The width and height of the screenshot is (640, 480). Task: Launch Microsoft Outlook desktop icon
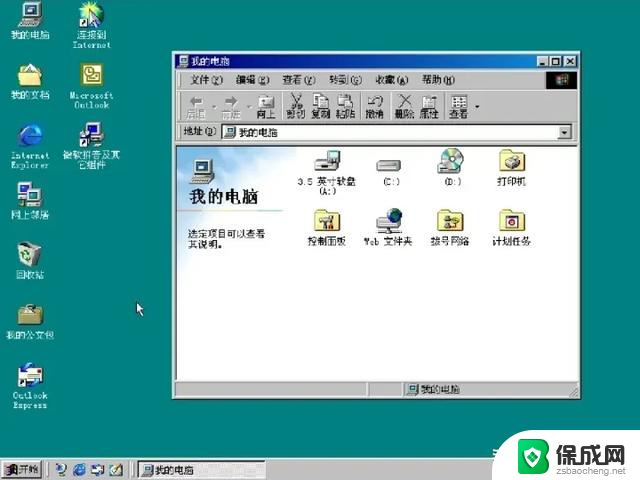tap(91, 86)
